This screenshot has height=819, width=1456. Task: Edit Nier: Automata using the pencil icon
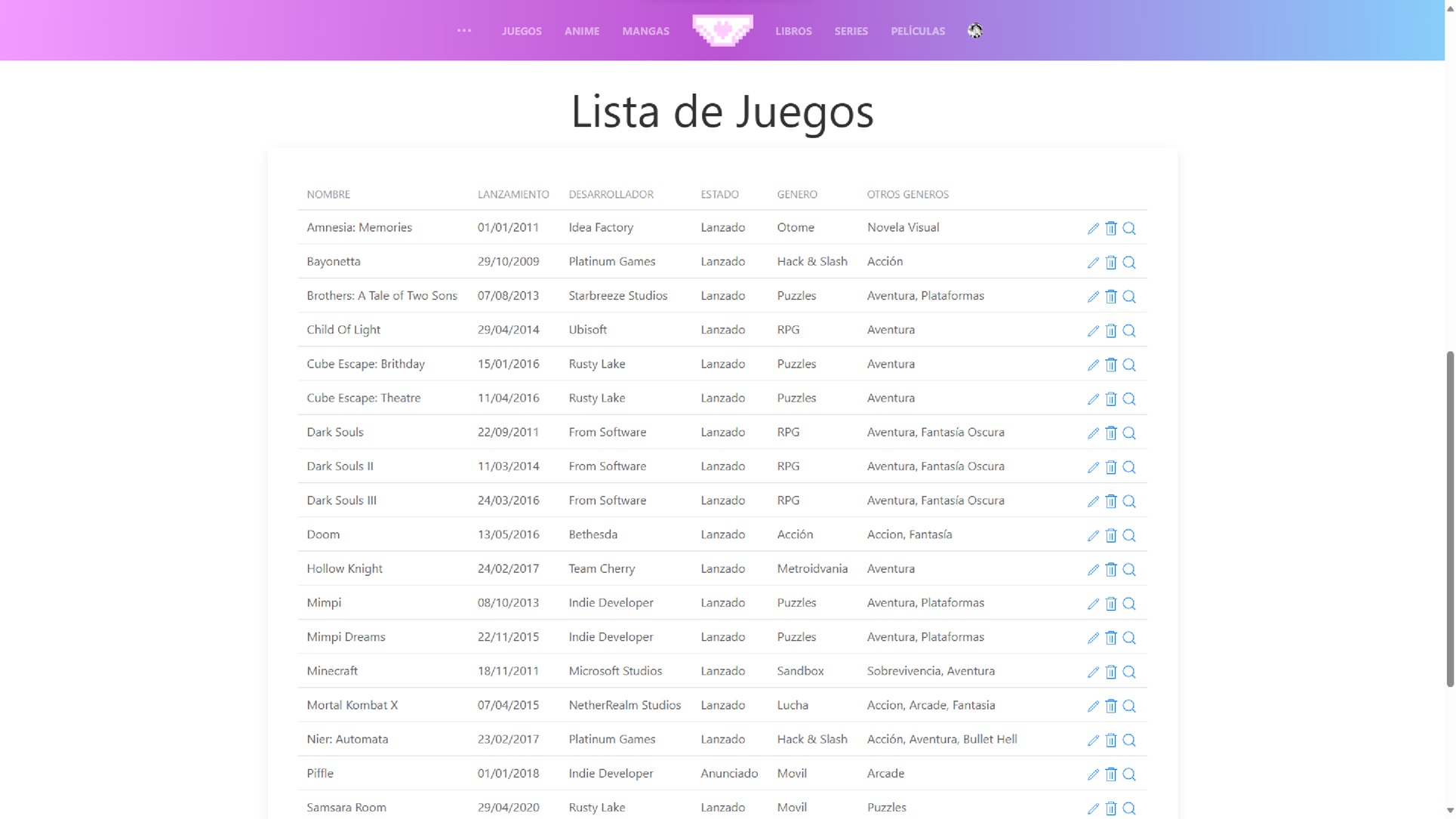point(1092,740)
